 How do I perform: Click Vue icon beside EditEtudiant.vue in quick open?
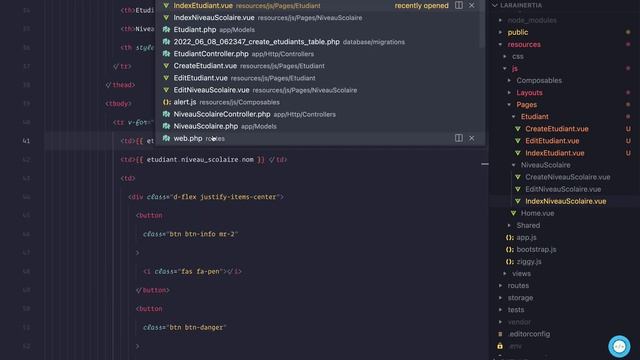[x=166, y=78]
